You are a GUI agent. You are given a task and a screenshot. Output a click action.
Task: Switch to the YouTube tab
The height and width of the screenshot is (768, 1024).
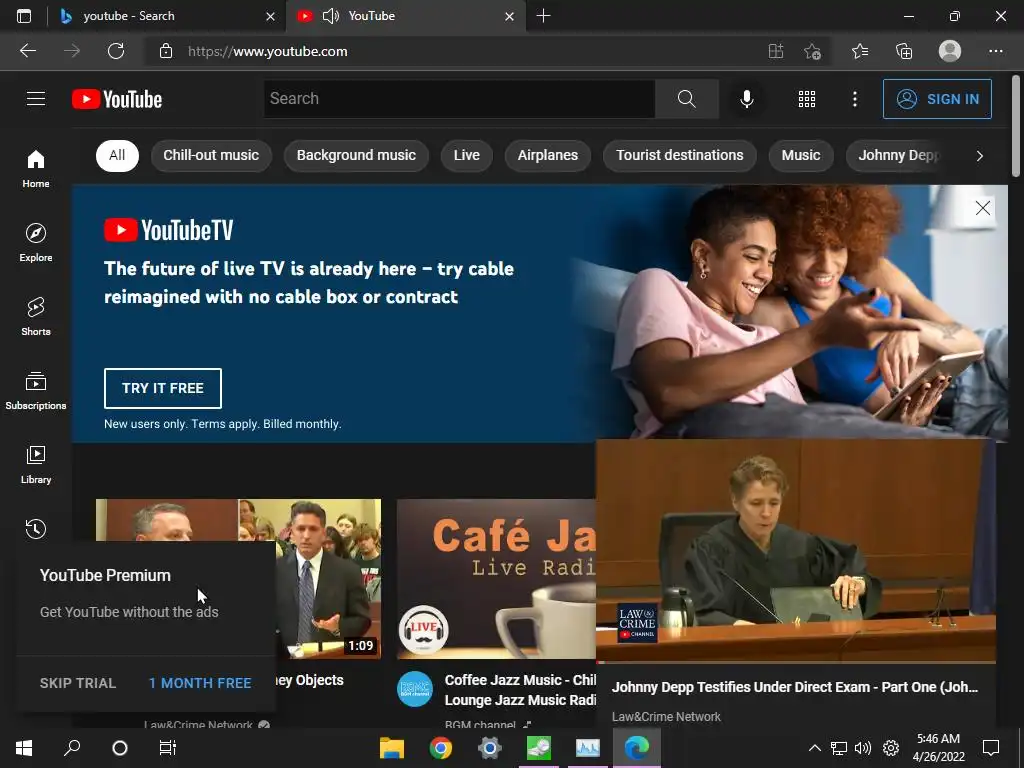tap(405, 16)
